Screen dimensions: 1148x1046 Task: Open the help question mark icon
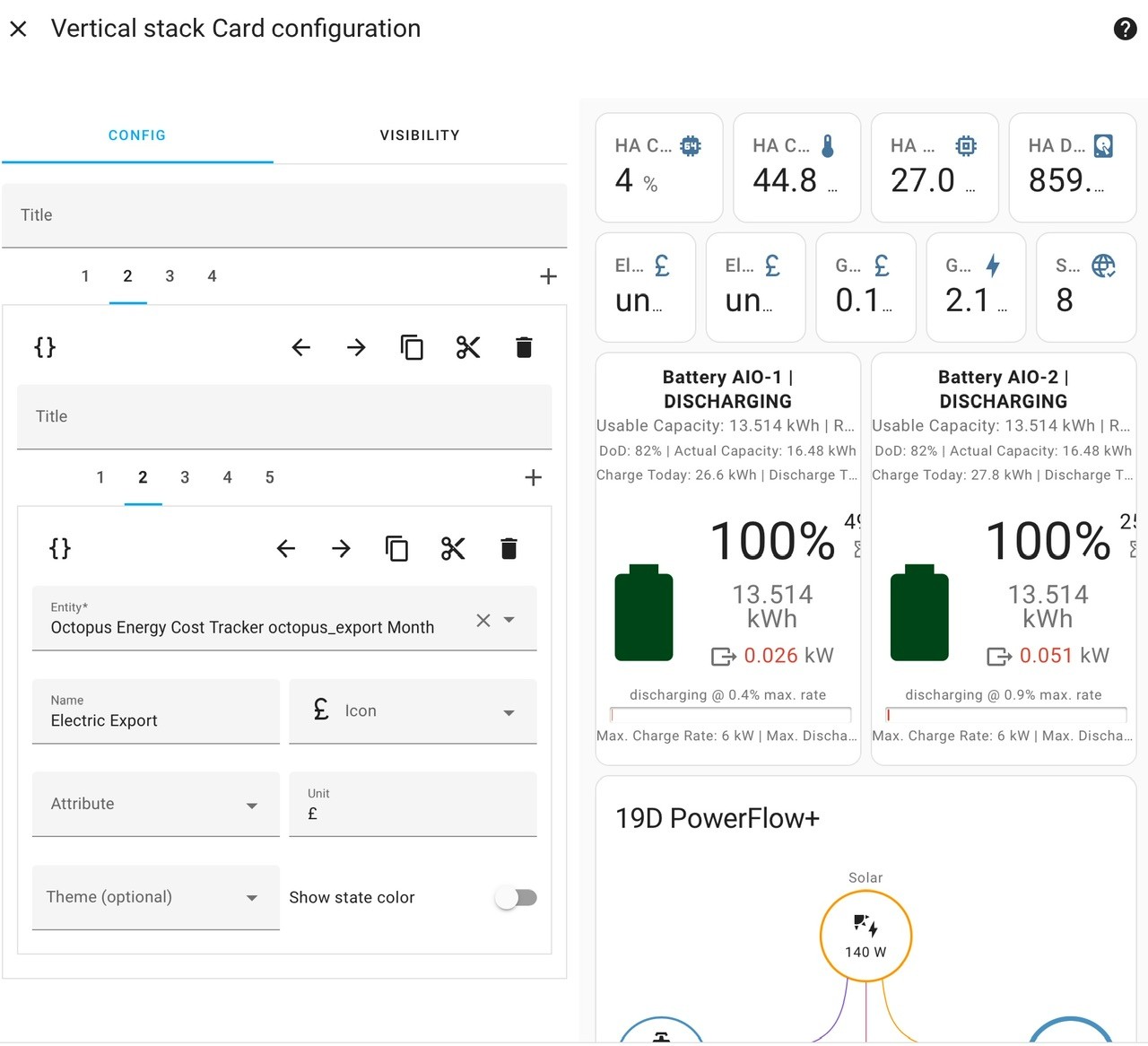coord(1125,29)
